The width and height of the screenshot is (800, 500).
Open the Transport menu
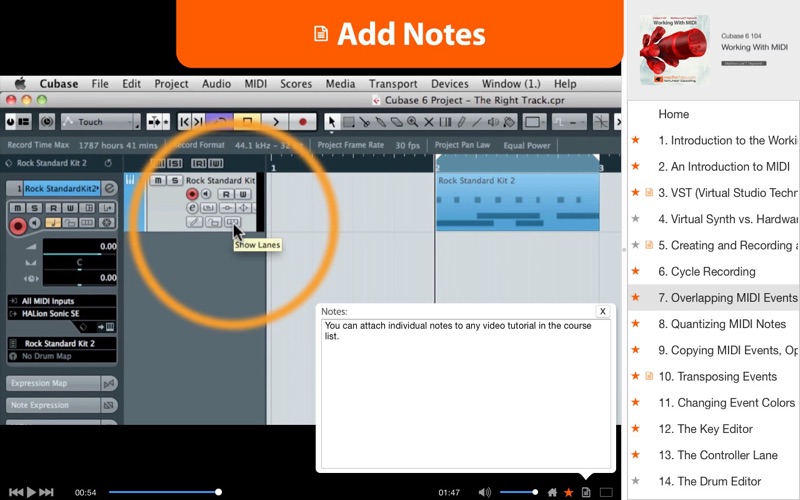393,84
